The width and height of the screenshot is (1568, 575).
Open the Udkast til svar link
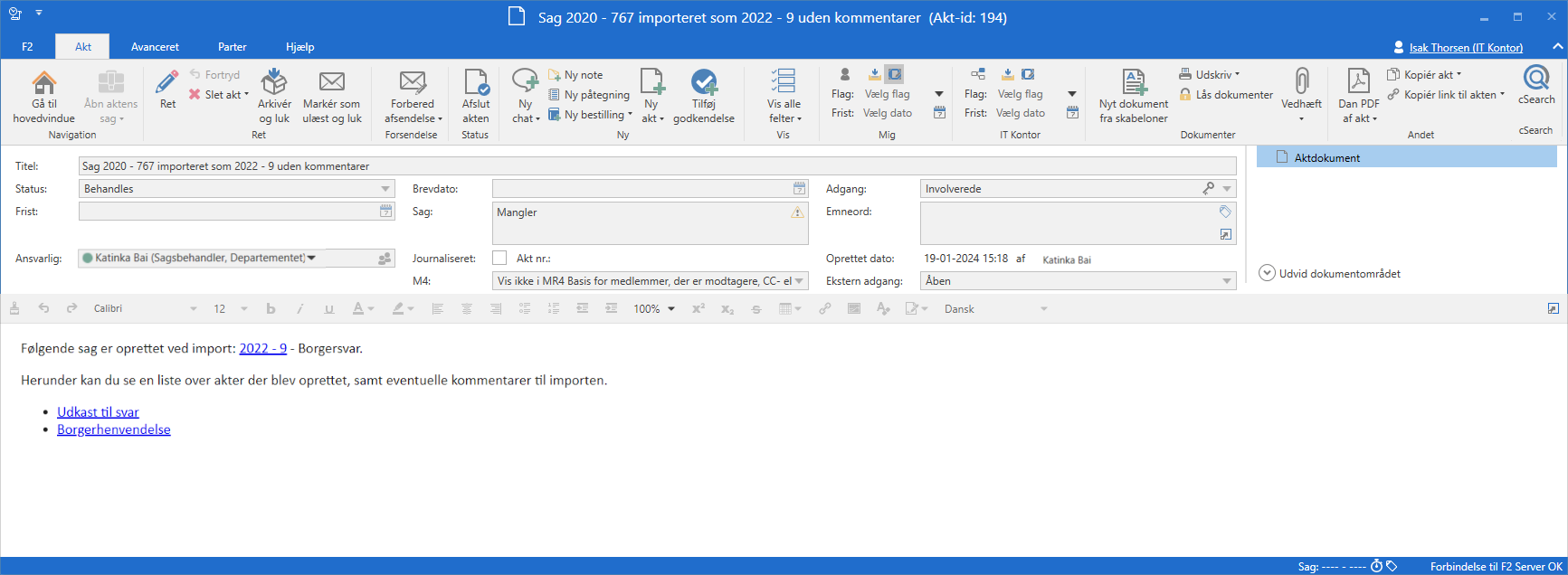click(x=98, y=412)
